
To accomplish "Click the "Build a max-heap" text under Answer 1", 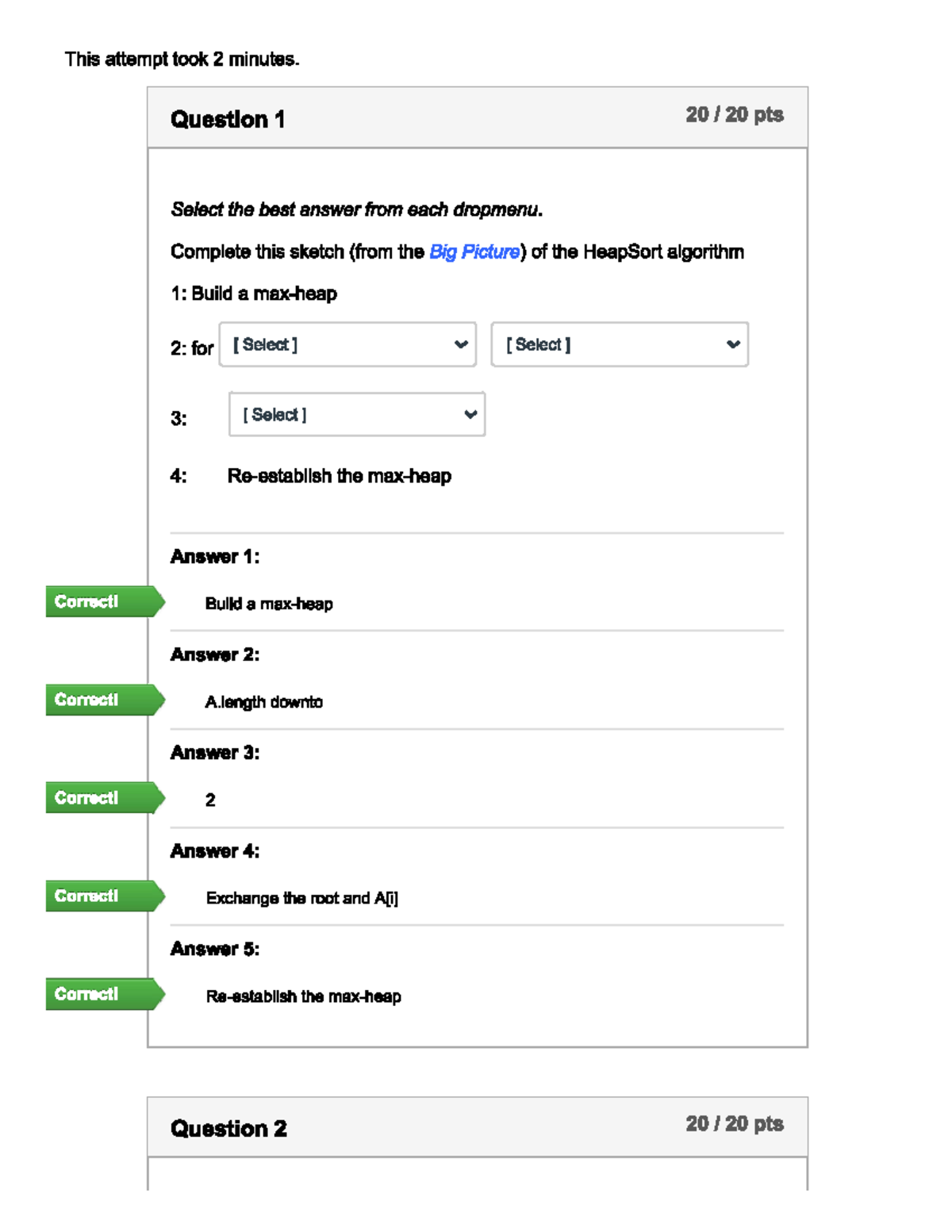I will [x=268, y=604].
